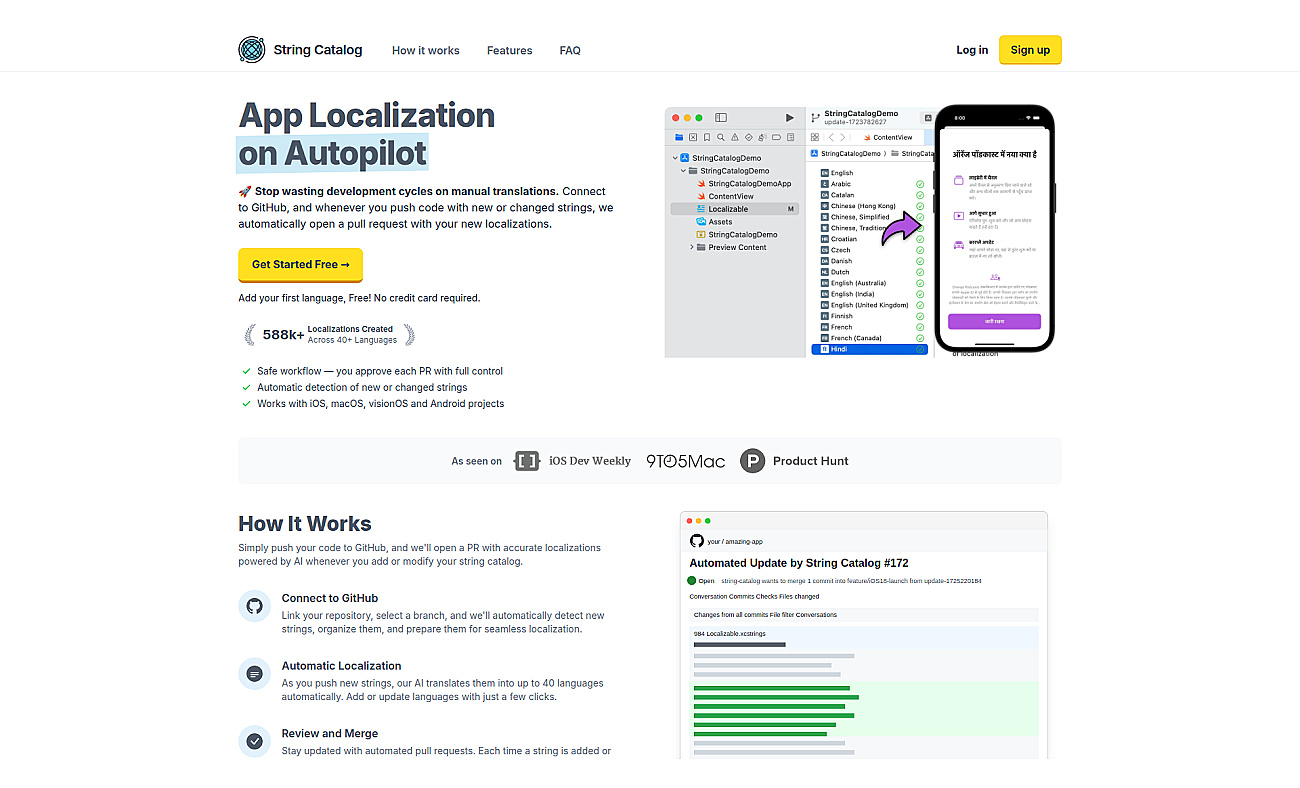Click the iOS Dev Weekly bracket logo
This screenshot has width=1300, height=788.
pos(526,461)
